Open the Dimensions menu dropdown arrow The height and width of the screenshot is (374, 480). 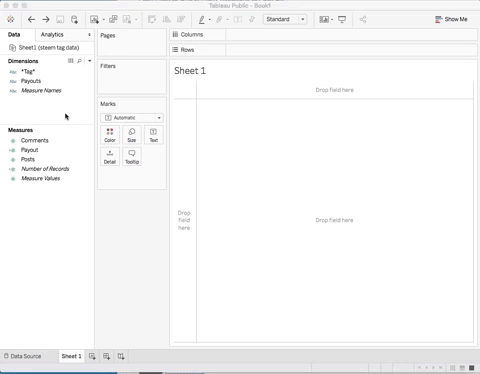tap(90, 61)
